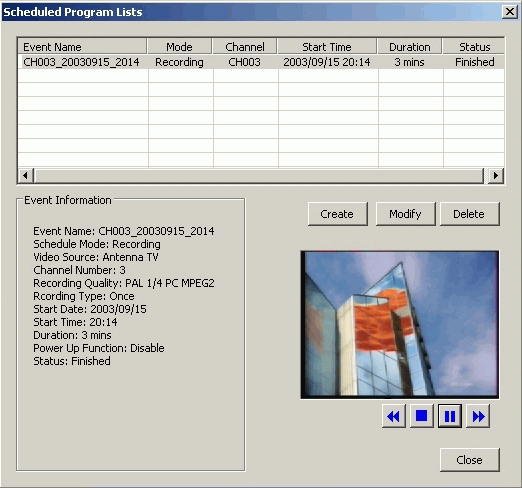This screenshot has height=488, width=522.
Task: Click the Start Time column header
Action: [327, 47]
